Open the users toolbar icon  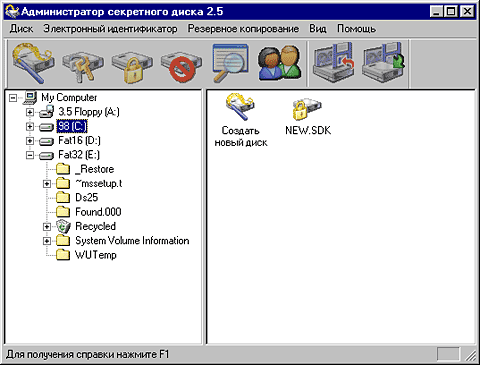tap(280, 63)
